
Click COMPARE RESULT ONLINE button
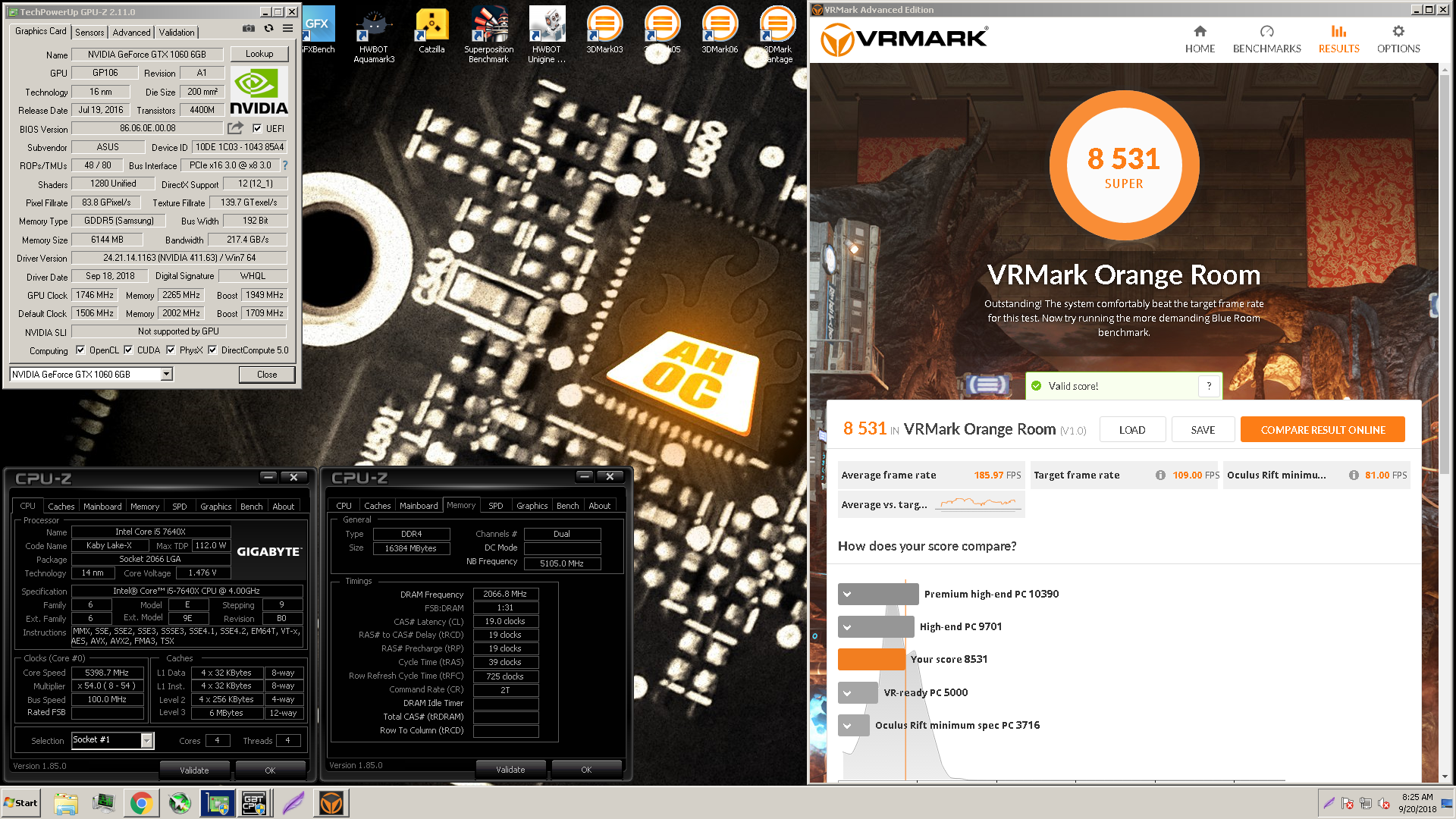click(x=1323, y=429)
